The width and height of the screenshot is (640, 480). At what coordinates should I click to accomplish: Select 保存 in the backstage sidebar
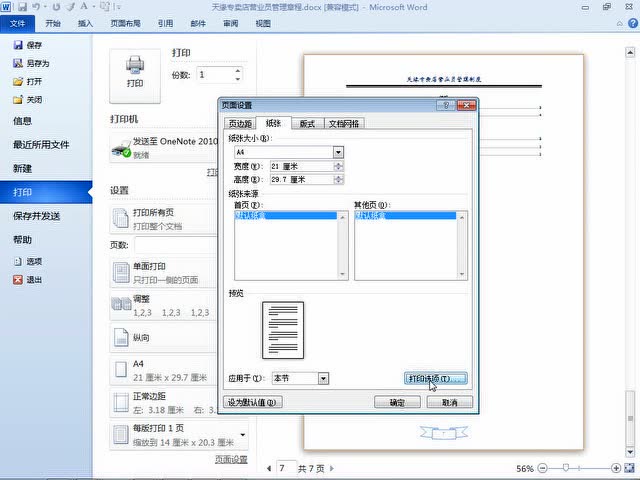[x=28, y=45]
